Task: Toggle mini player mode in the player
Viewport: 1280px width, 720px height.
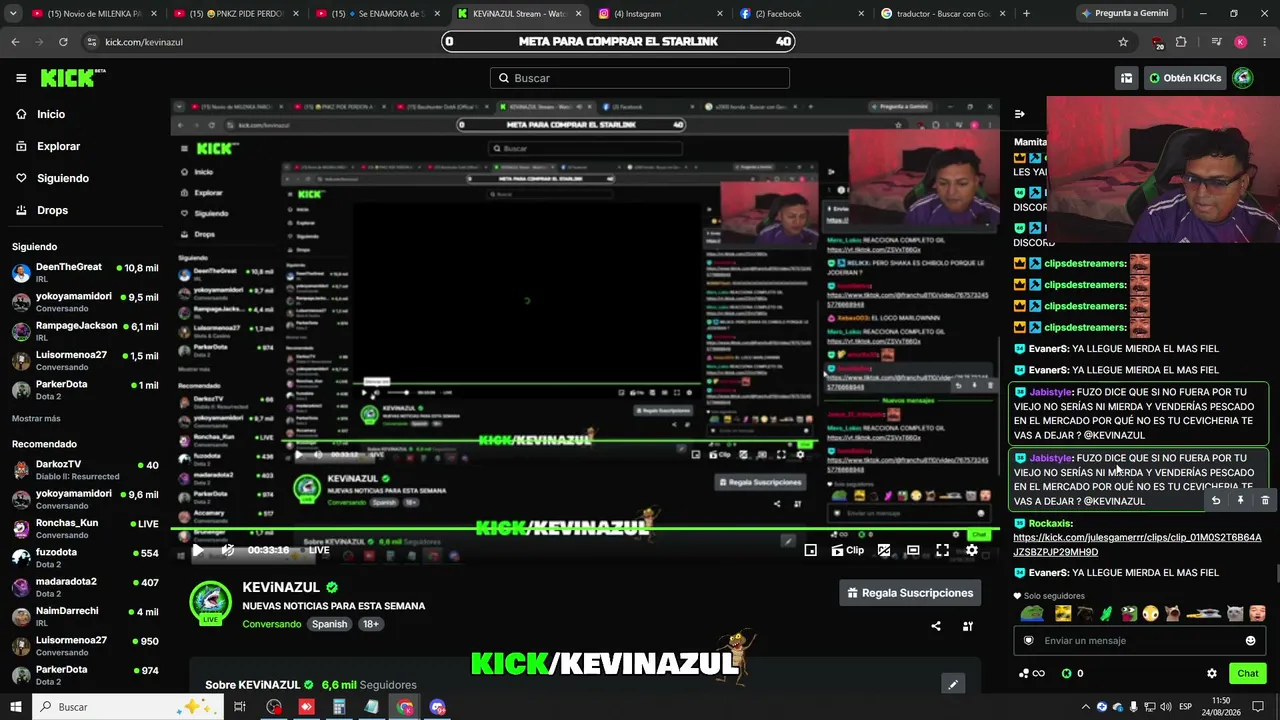Action: tap(811, 550)
